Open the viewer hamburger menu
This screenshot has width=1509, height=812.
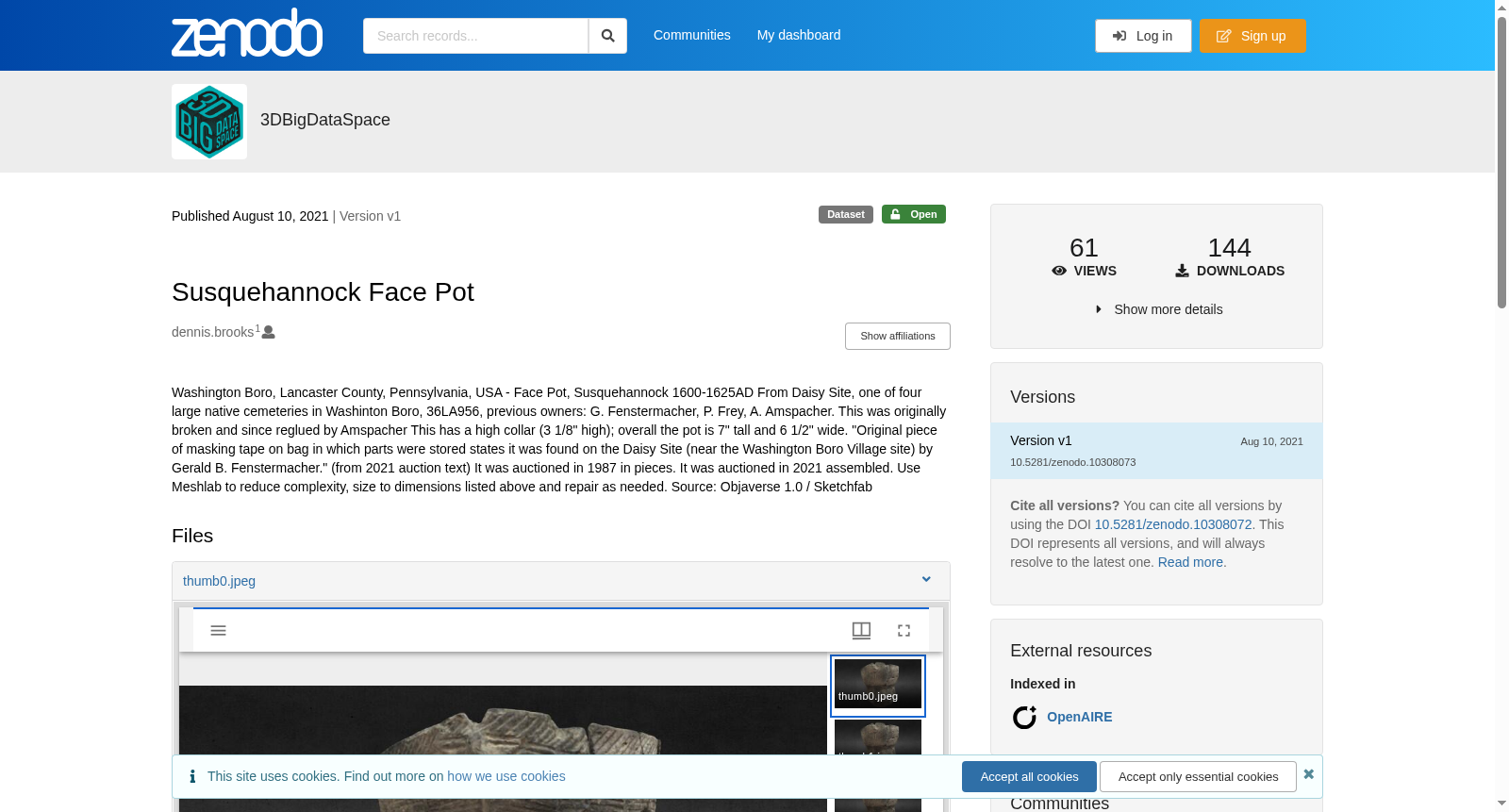click(218, 630)
